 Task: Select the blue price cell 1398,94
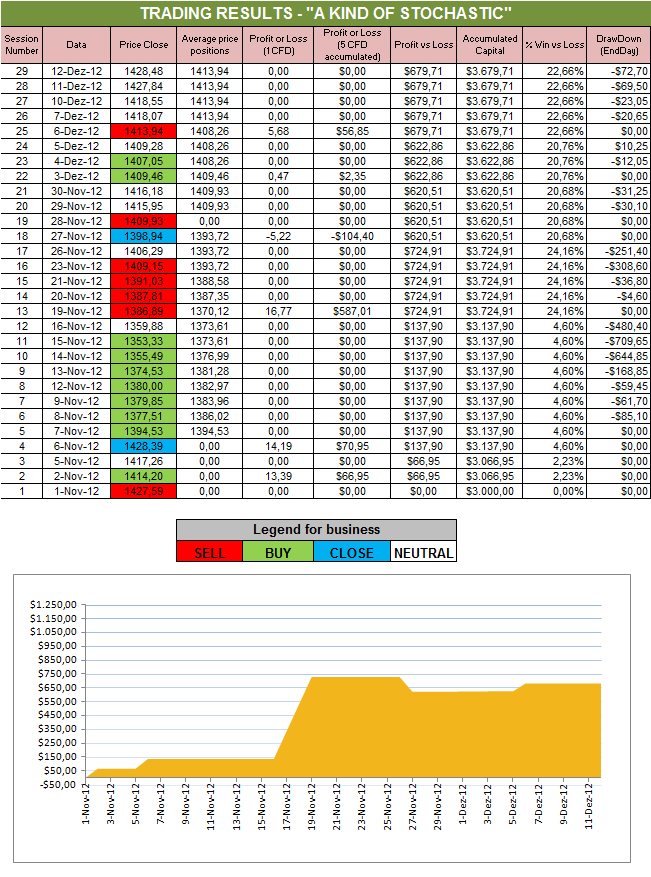point(144,236)
